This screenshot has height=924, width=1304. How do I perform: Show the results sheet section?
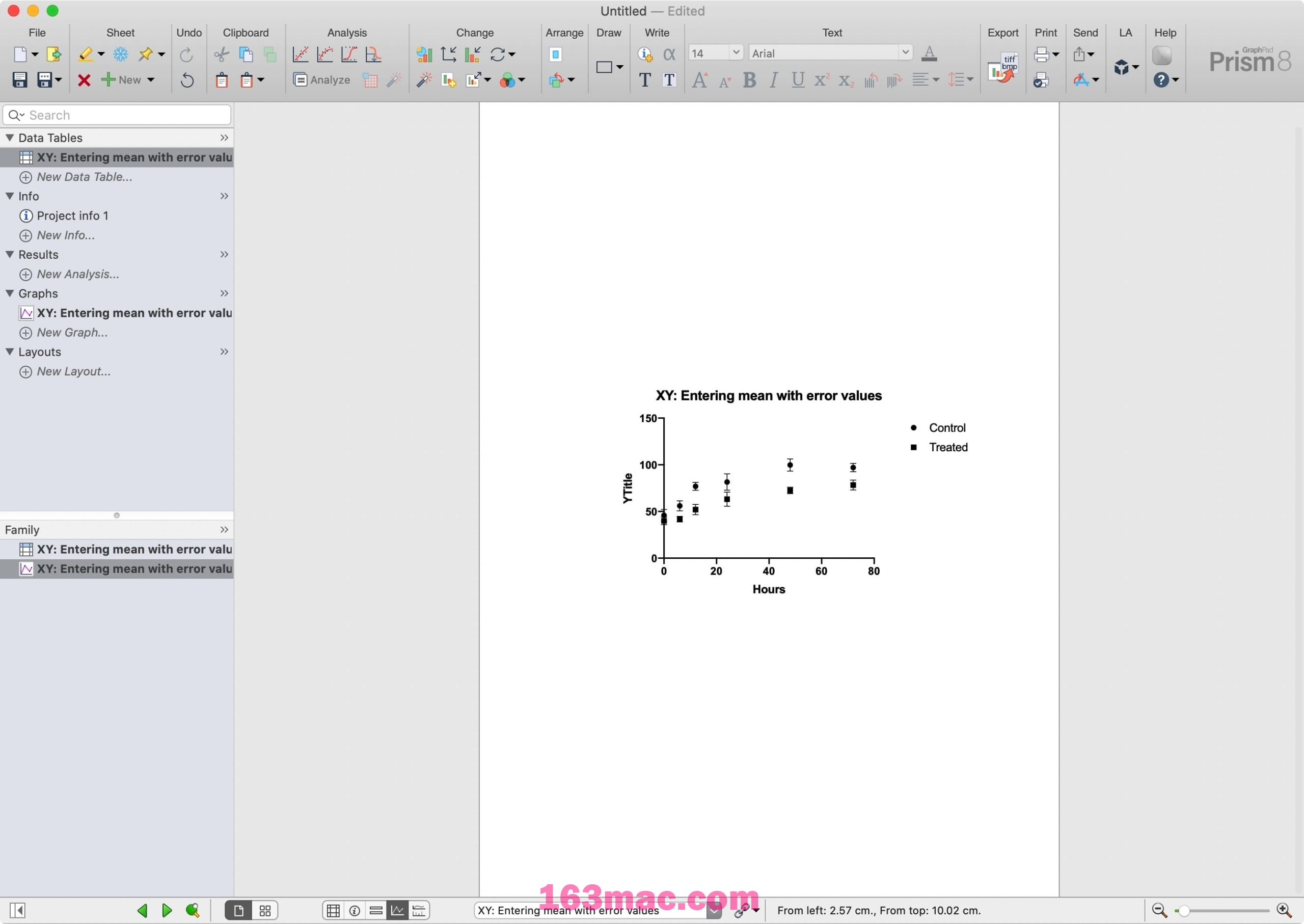click(x=376, y=911)
